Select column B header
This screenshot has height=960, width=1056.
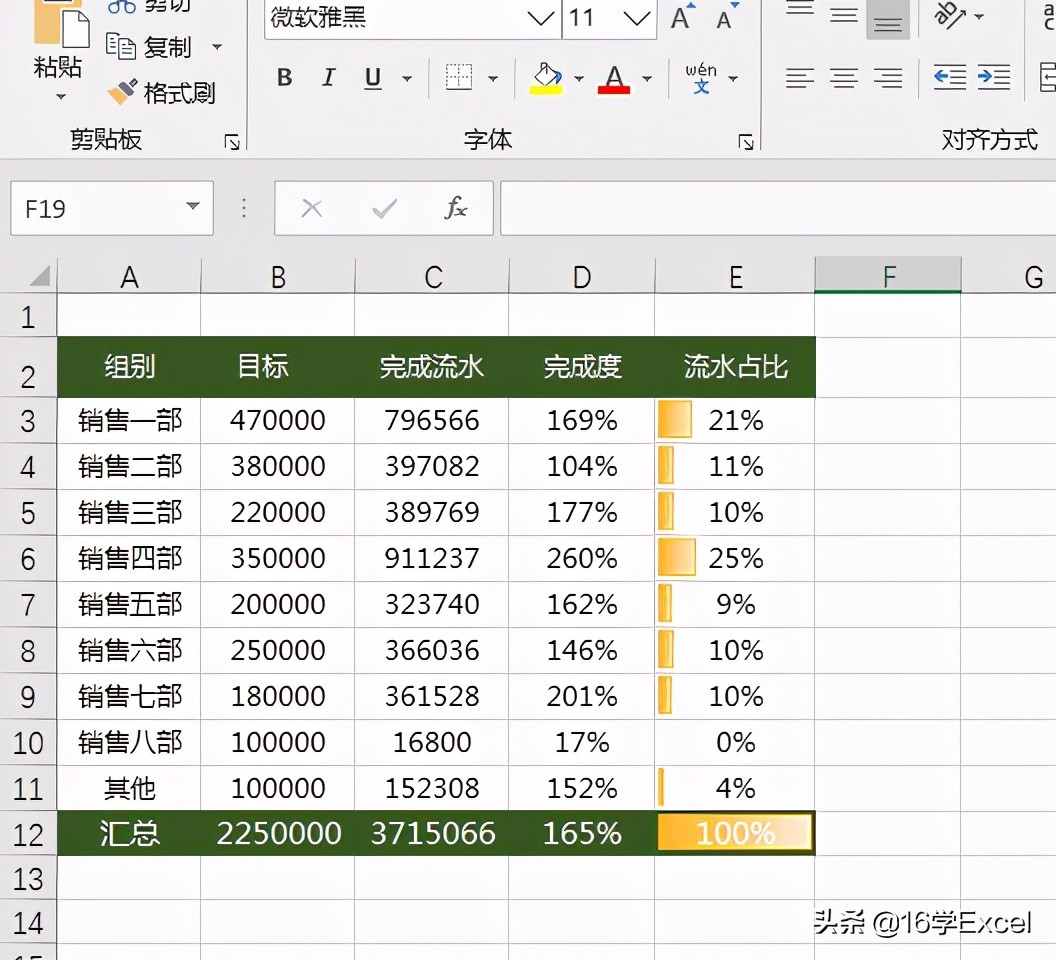278,277
